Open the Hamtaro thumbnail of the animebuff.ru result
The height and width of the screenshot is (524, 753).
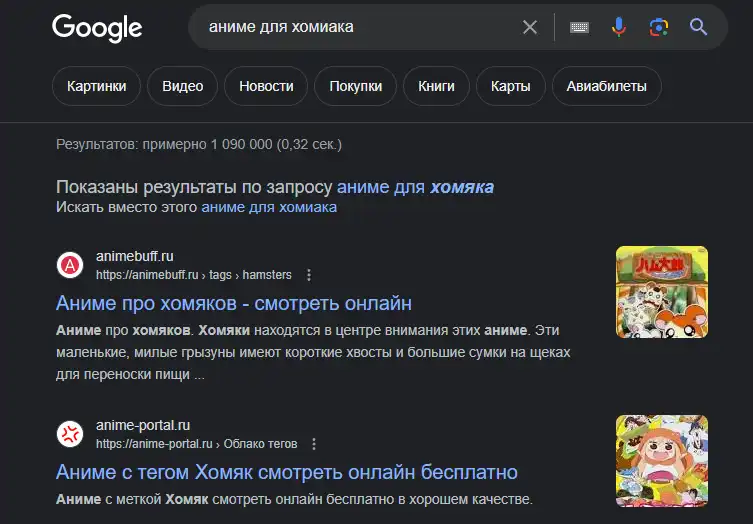662,292
